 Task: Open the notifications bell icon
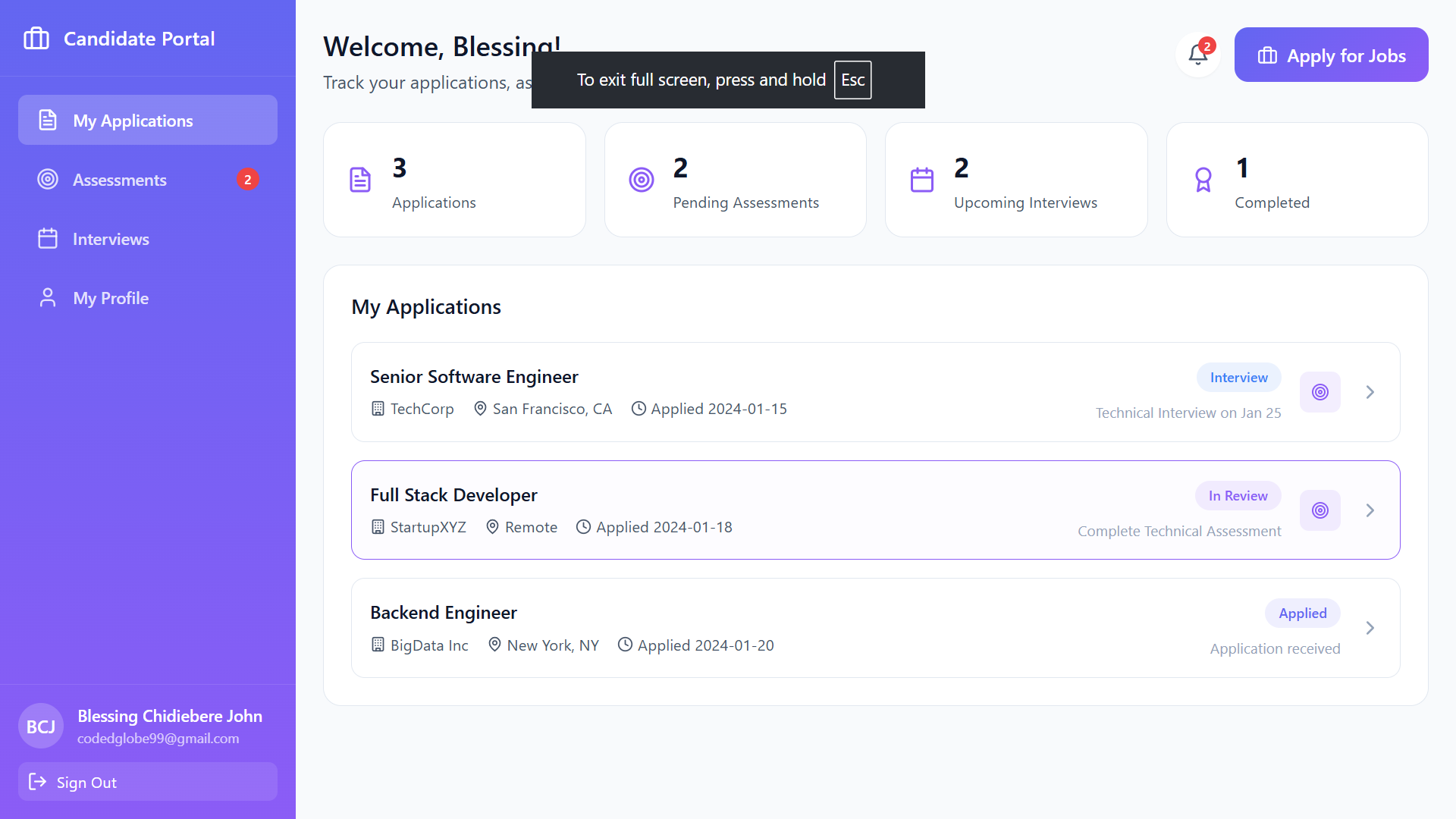1198,55
